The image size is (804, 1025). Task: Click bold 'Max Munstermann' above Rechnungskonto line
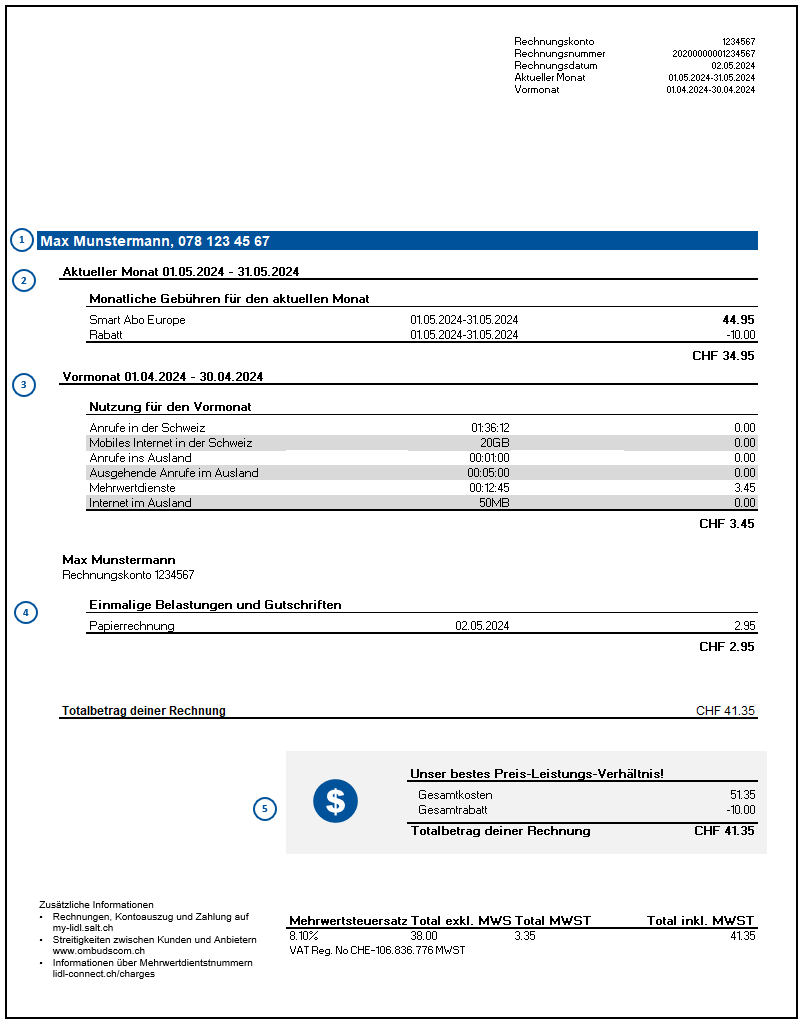(119, 560)
